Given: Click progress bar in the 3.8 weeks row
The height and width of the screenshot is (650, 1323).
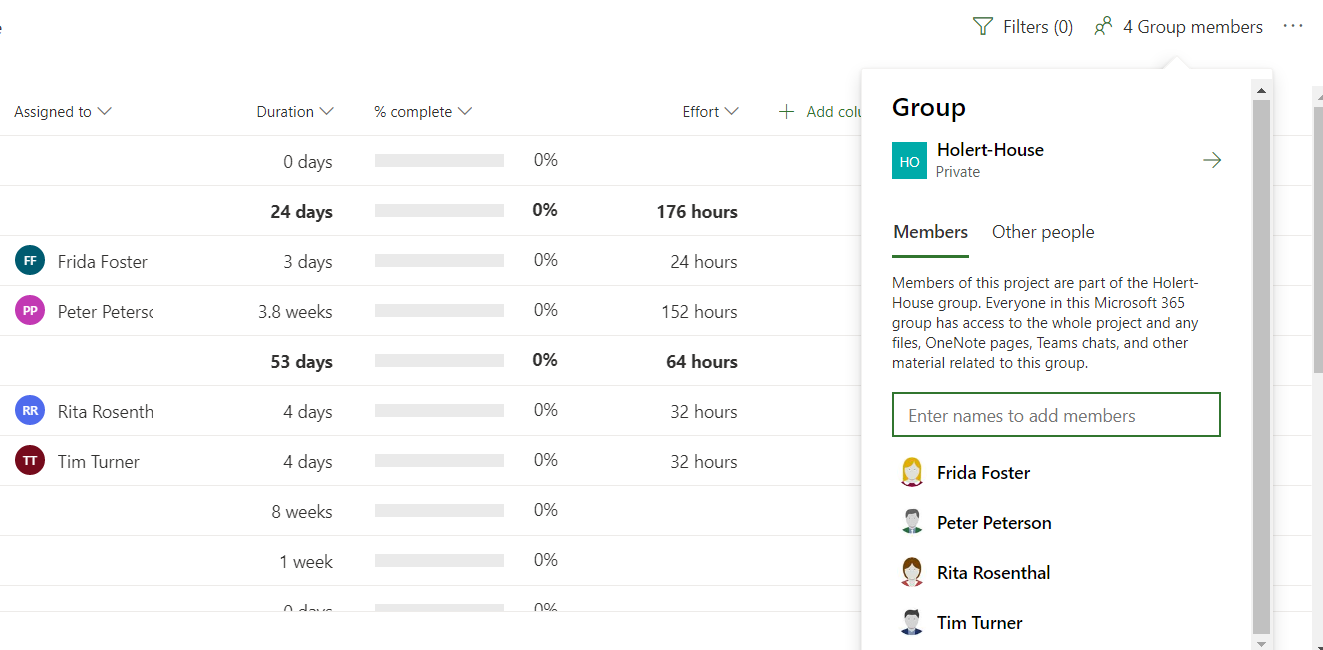Looking at the screenshot, I should 439,311.
